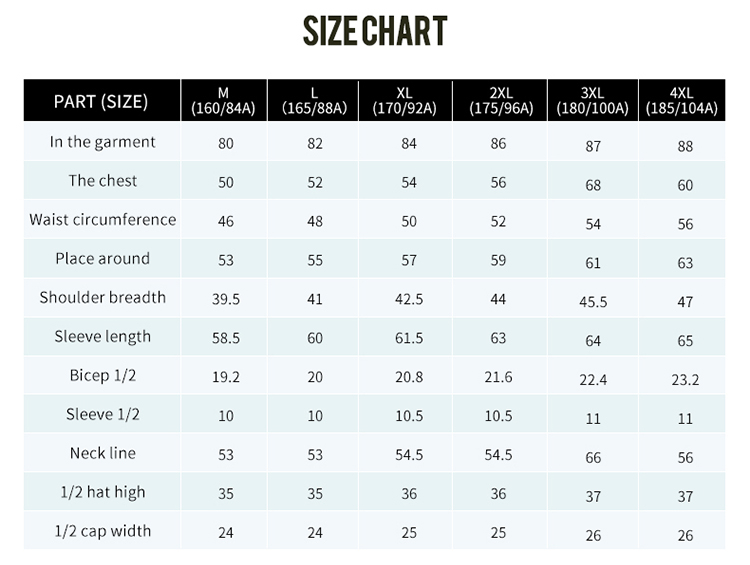Click the 19.2 bicep value cell
This screenshot has height=565, width=750.
(x=225, y=378)
